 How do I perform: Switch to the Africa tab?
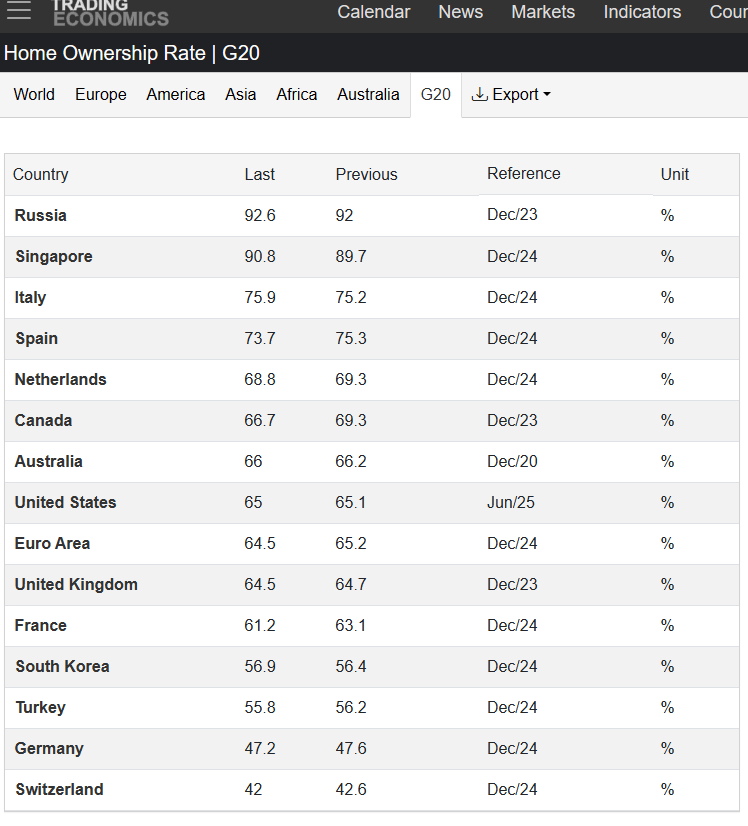pos(297,94)
